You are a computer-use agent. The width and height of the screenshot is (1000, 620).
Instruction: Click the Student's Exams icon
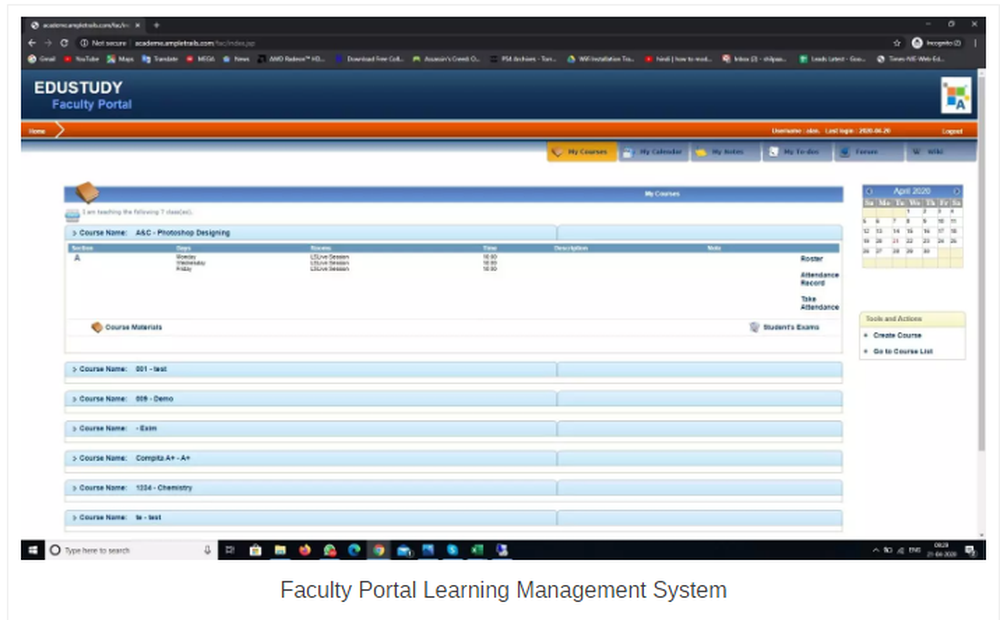coord(754,327)
